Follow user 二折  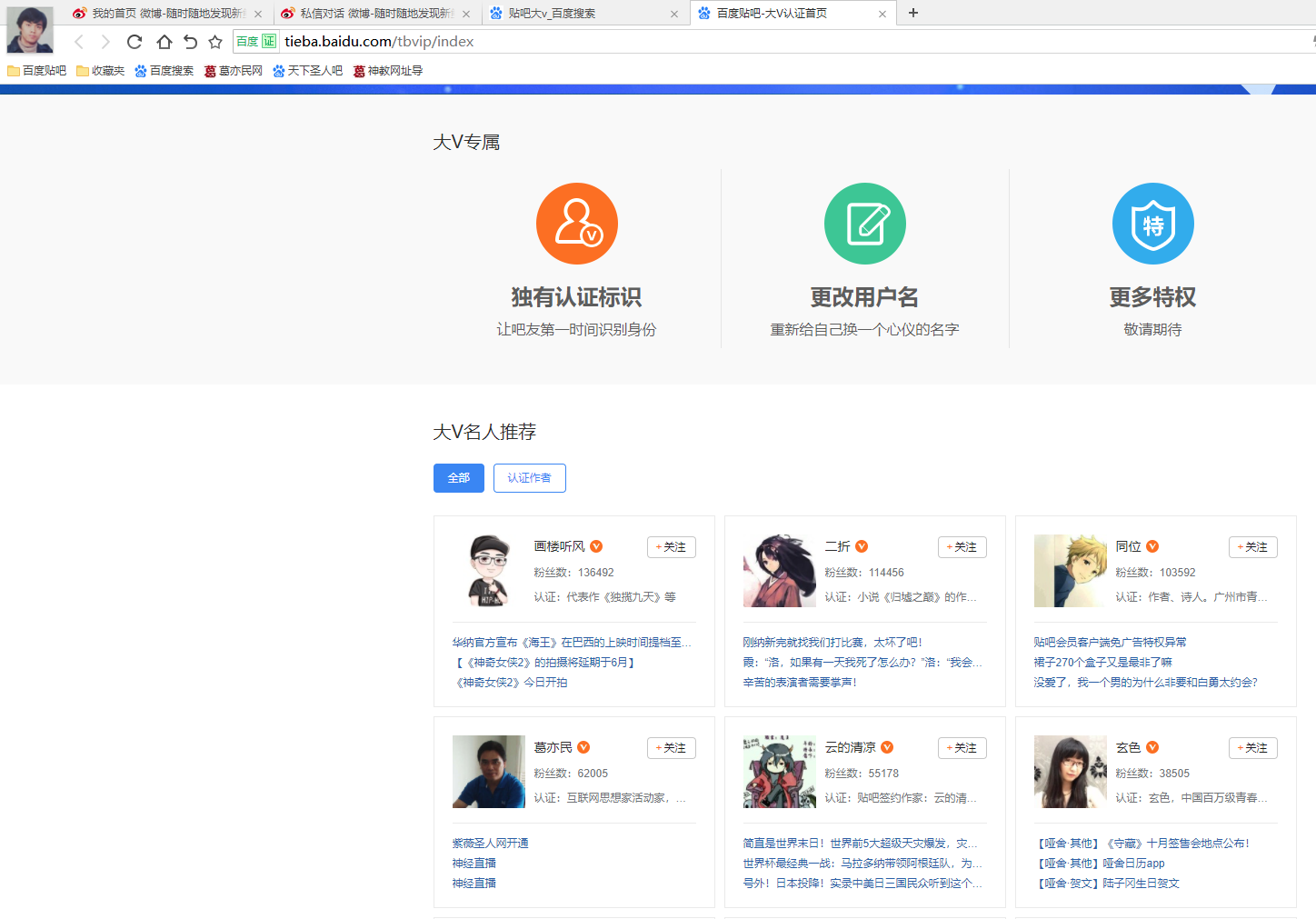962,547
